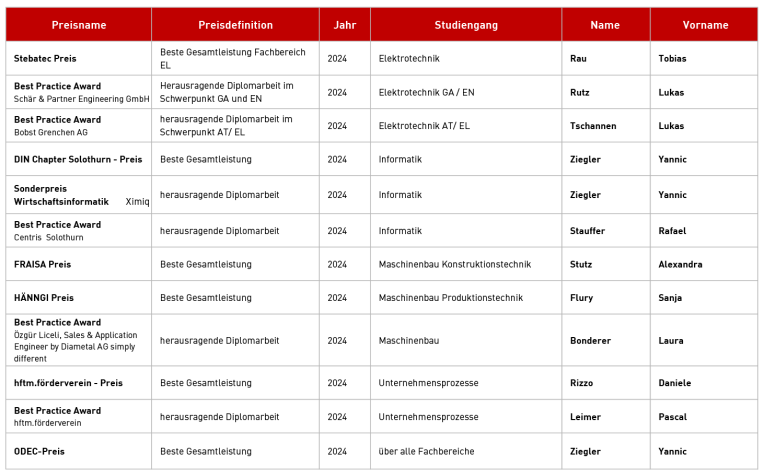Click the hftm.förderverein - Preis cell
764x476 pixels.
point(78,383)
